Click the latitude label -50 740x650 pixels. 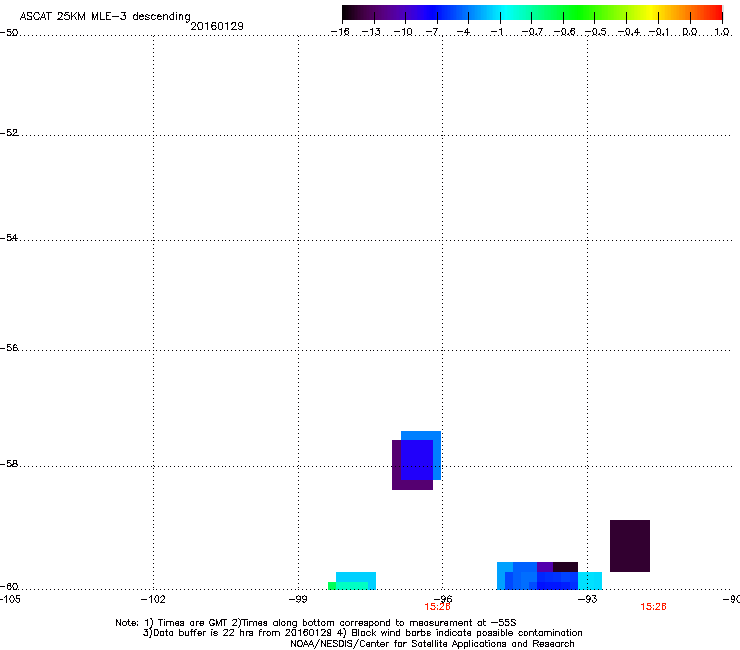tap(9, 33)
